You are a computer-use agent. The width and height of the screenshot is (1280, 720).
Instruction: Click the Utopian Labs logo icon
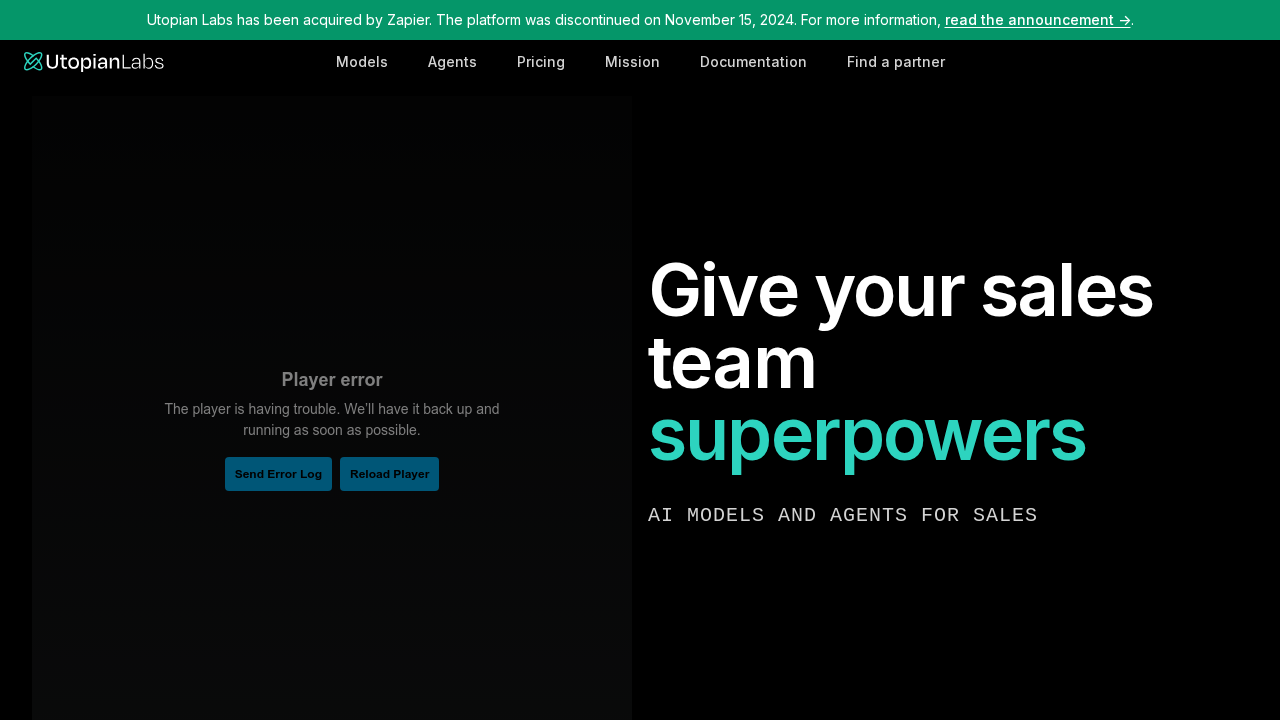33,62
